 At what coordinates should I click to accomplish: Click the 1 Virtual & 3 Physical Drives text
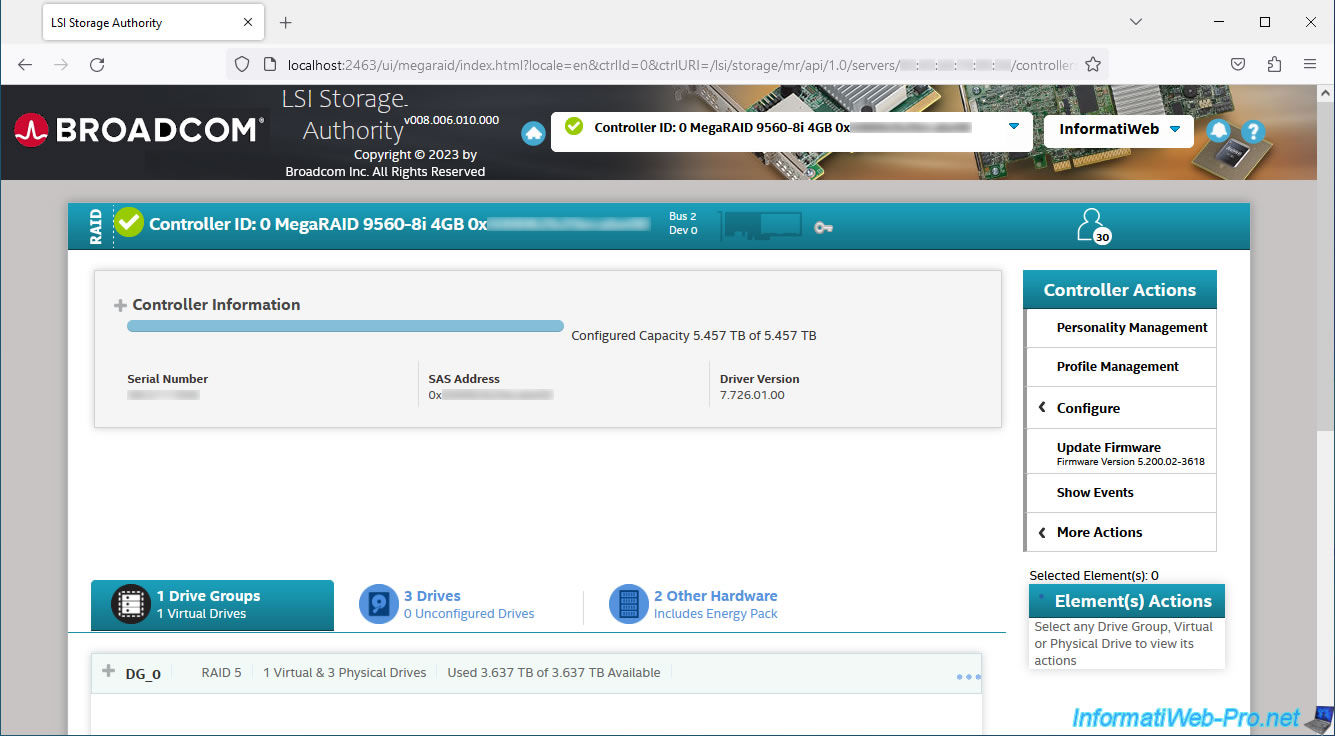click(x=345, y=673)
